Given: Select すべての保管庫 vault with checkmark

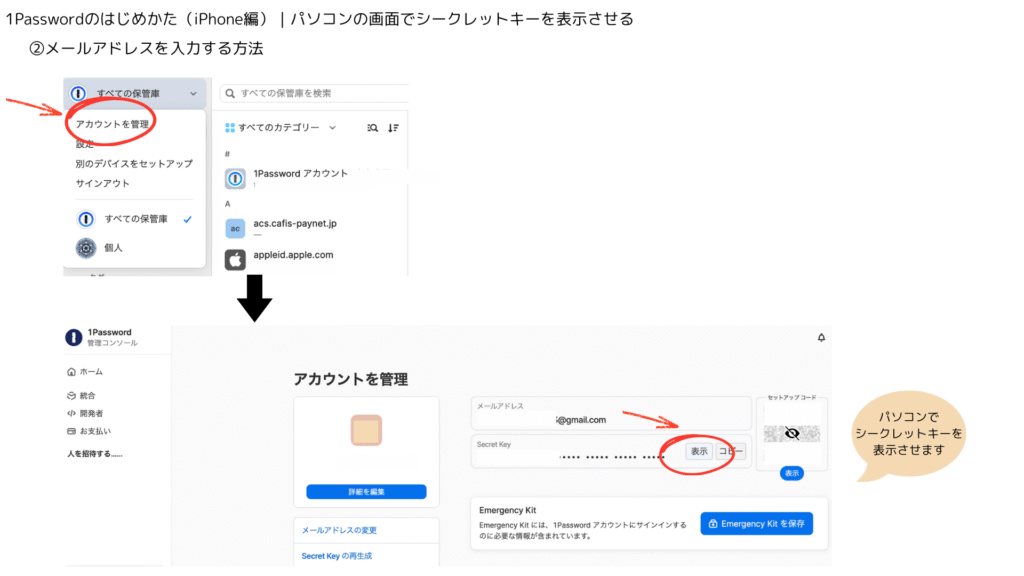Looking at the screenshot, I should (x=135, y=219).
